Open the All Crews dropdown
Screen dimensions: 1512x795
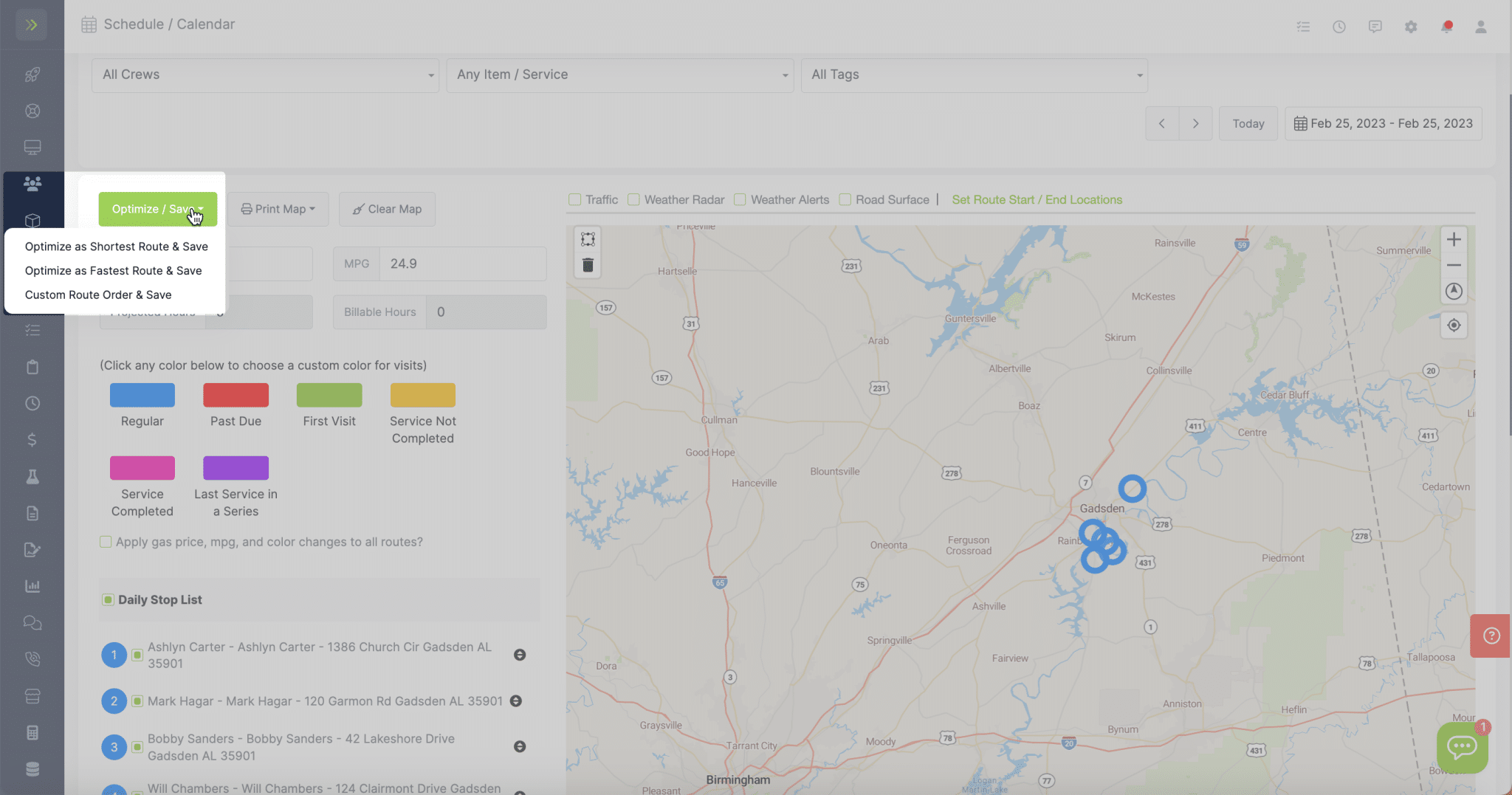(x=264, y=75)
